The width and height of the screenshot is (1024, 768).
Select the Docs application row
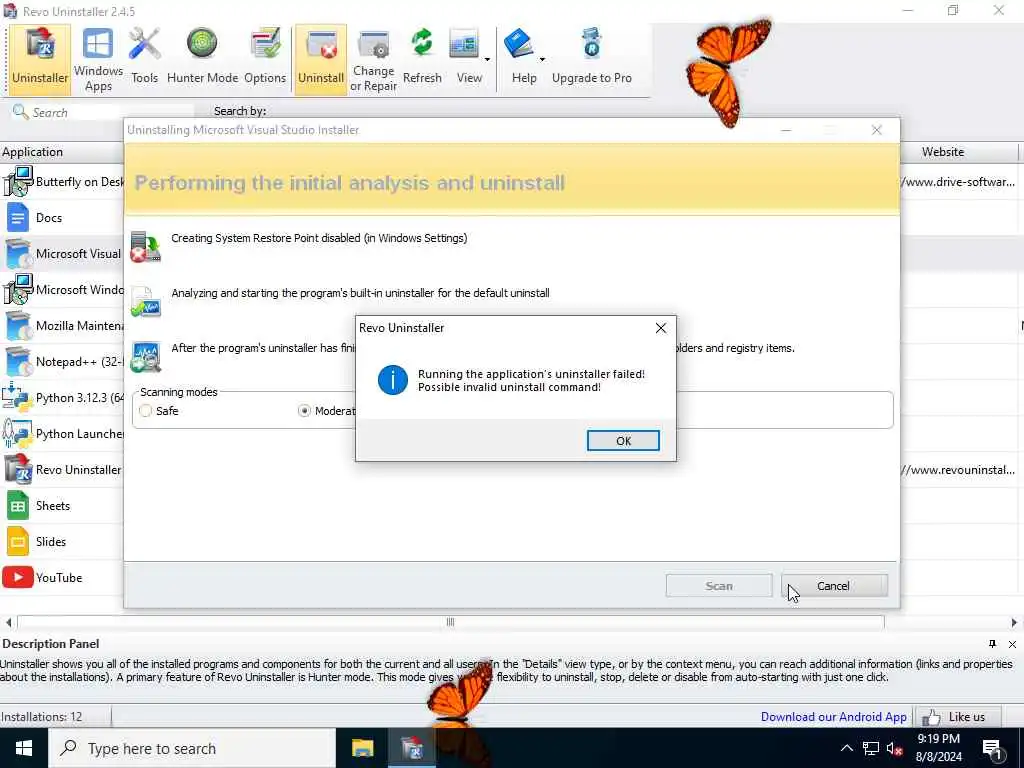click(x=62, y=217)
